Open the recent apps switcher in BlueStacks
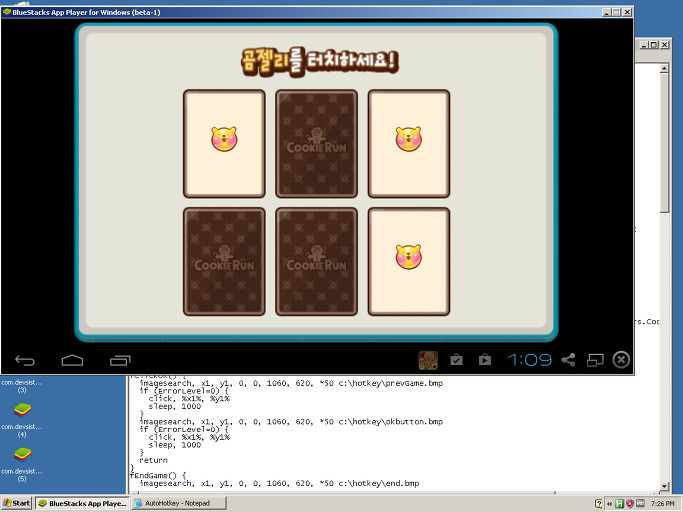 tap(120, 360)
